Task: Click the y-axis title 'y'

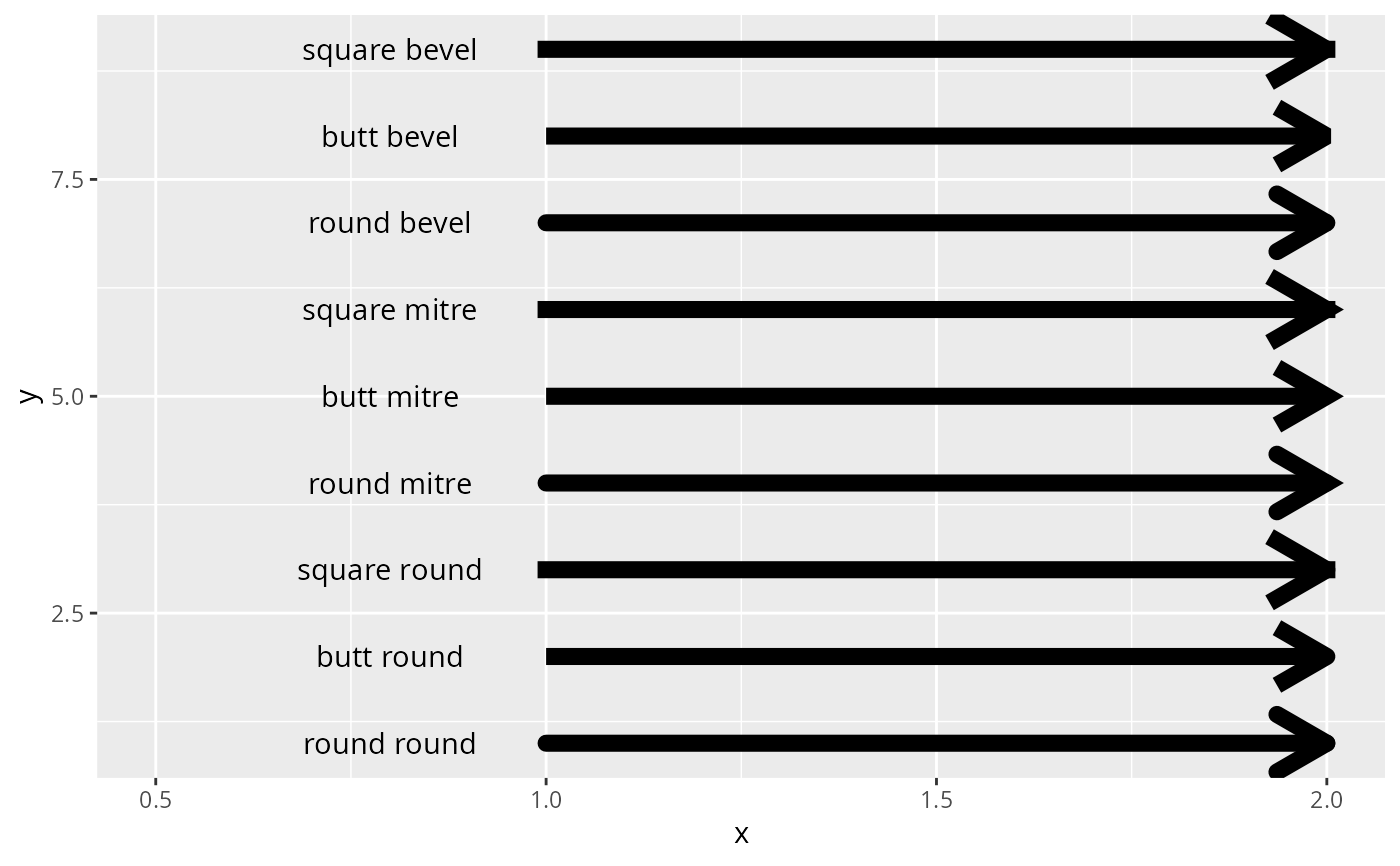Action: click(29, 396)
